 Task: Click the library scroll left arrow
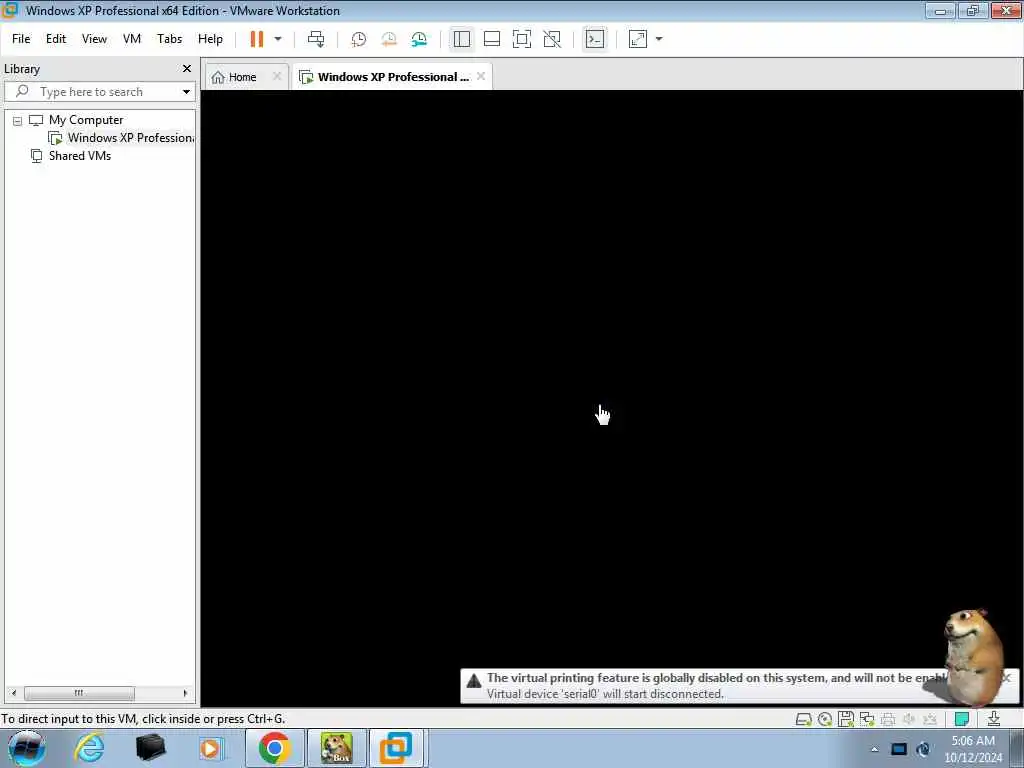[14, 693]
